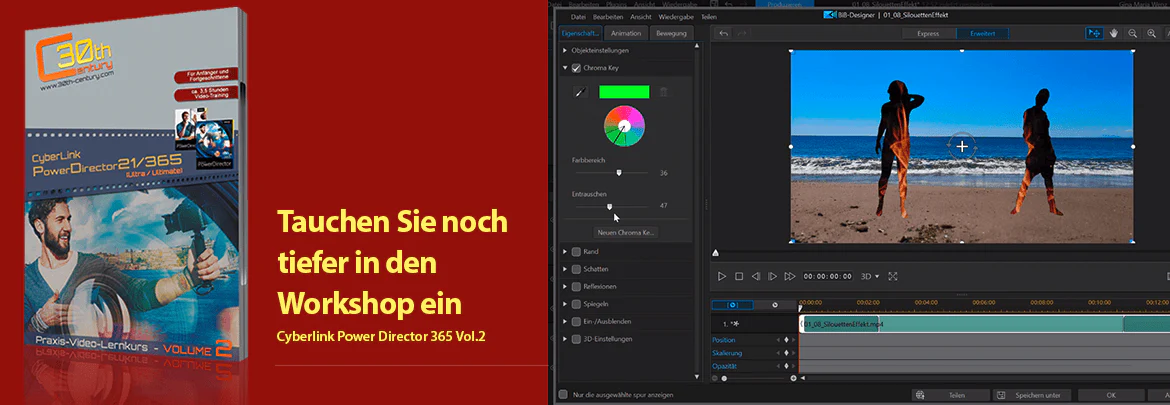The height and width of the screenshot is (405, 1170).
Task: Select the hand pan tool
Action: 1114,34
